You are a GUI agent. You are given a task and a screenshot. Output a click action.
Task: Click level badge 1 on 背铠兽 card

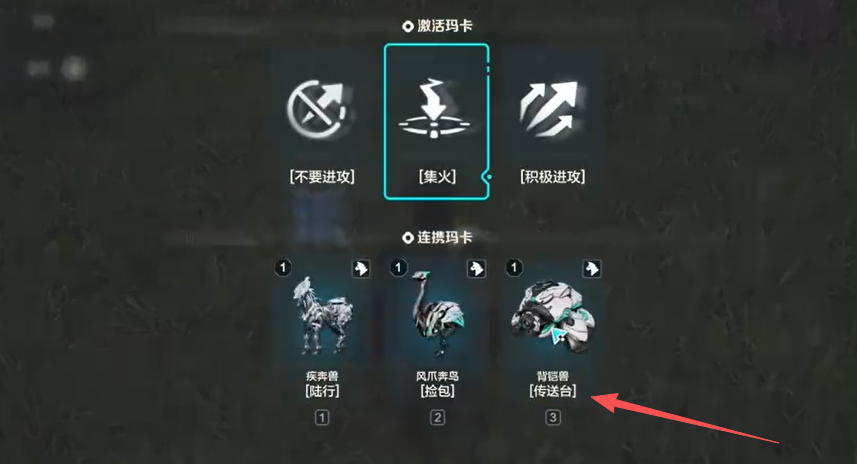click(514, 268)
